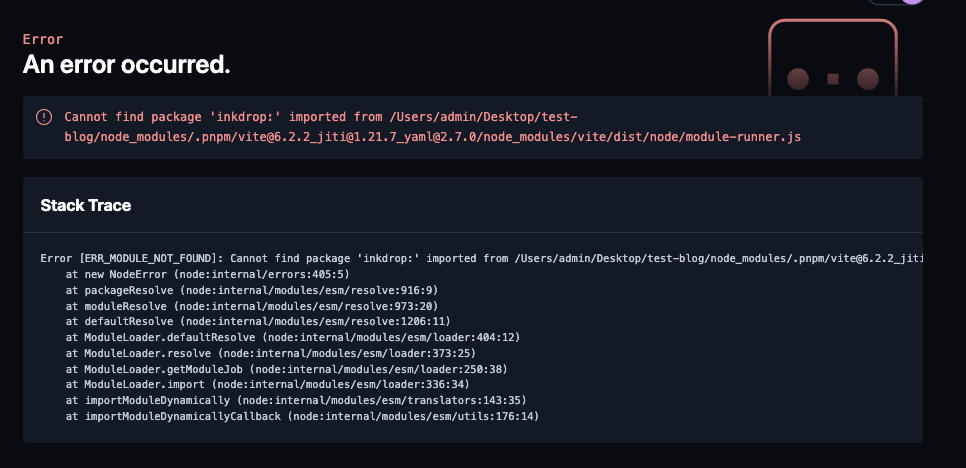
Task: Click the "Stack Trace" section heading
Action: (86, 205)
